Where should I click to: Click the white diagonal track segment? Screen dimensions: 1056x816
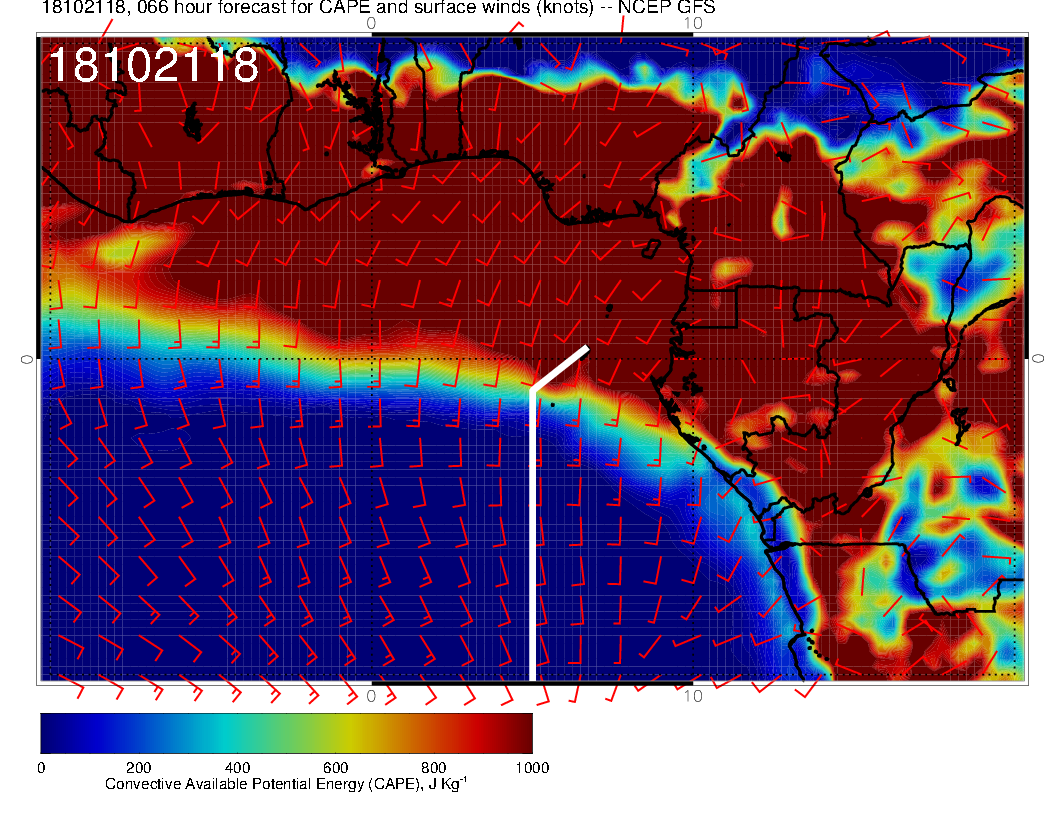560,368
